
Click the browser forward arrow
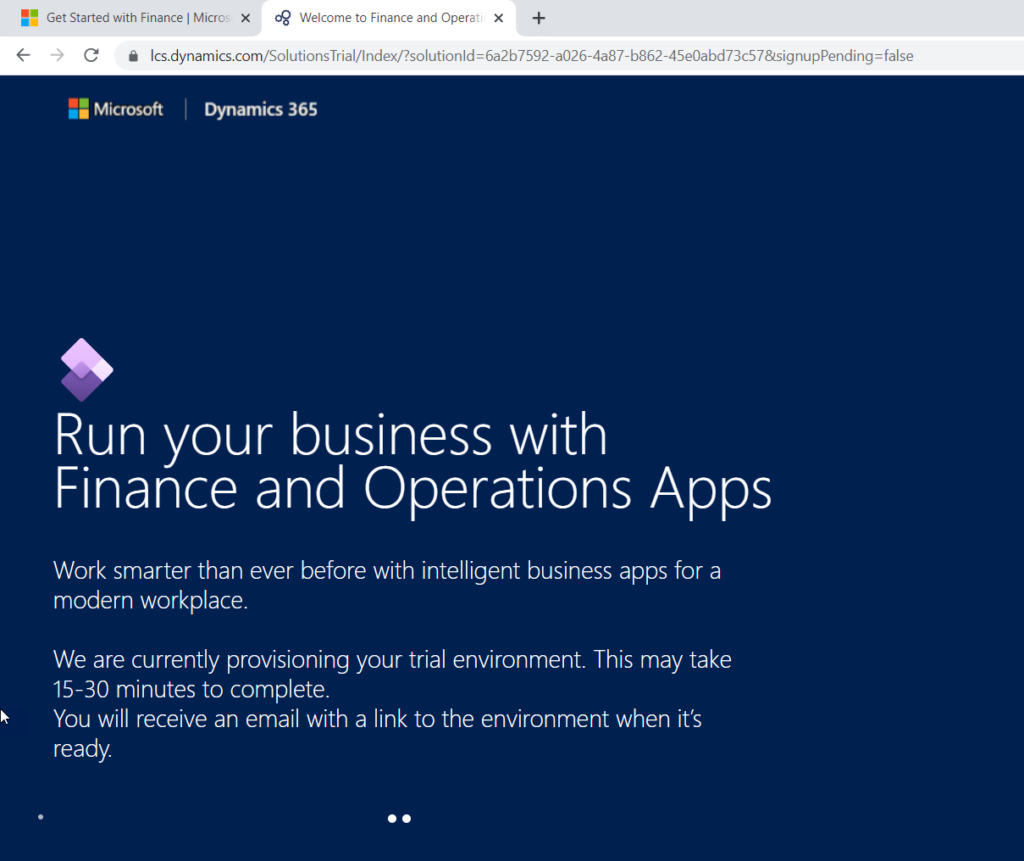pyautogui.click(x=57, y=56)
